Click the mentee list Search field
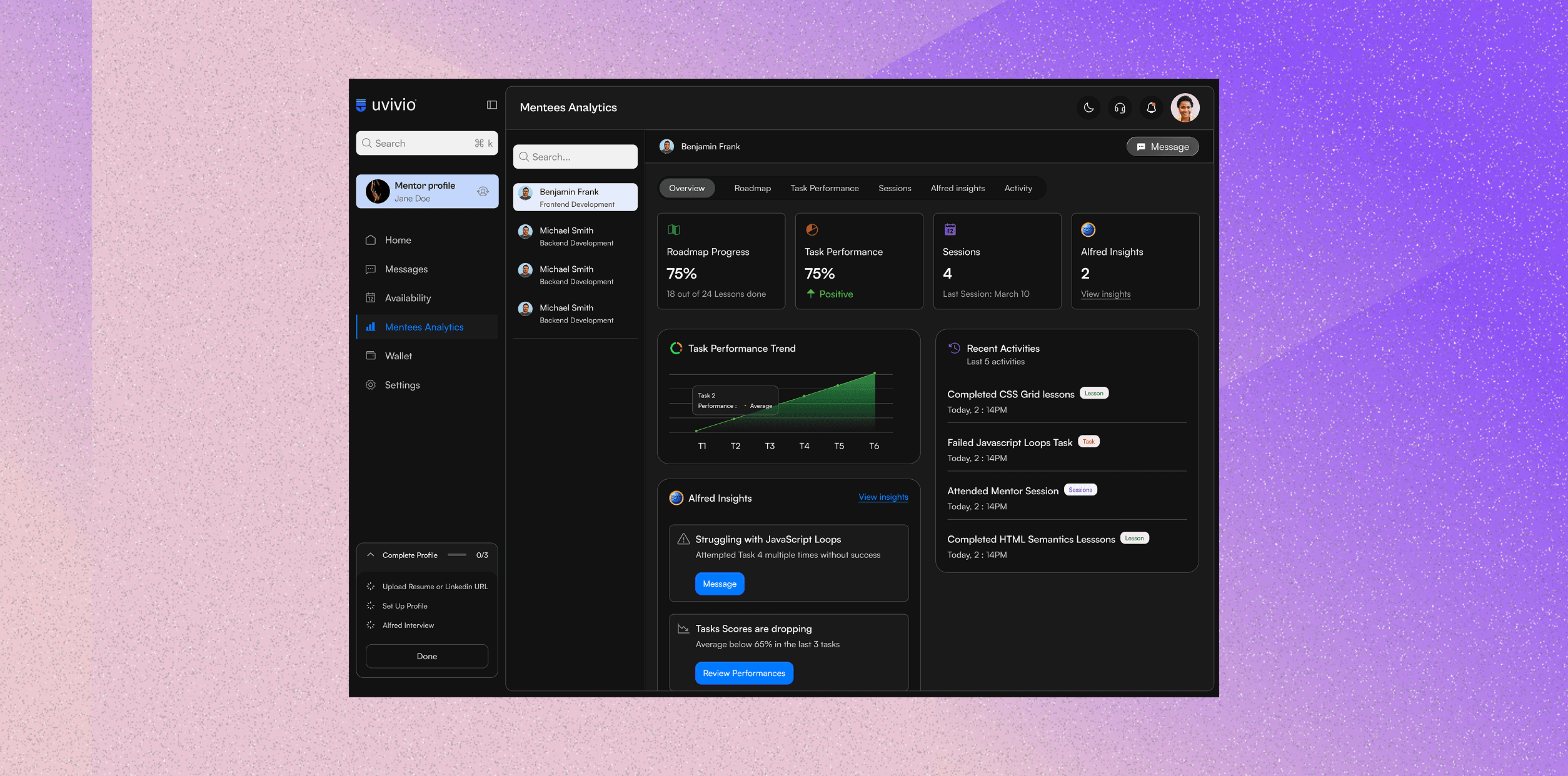The height and width of the screenshot is (776, 1568). 575,157
